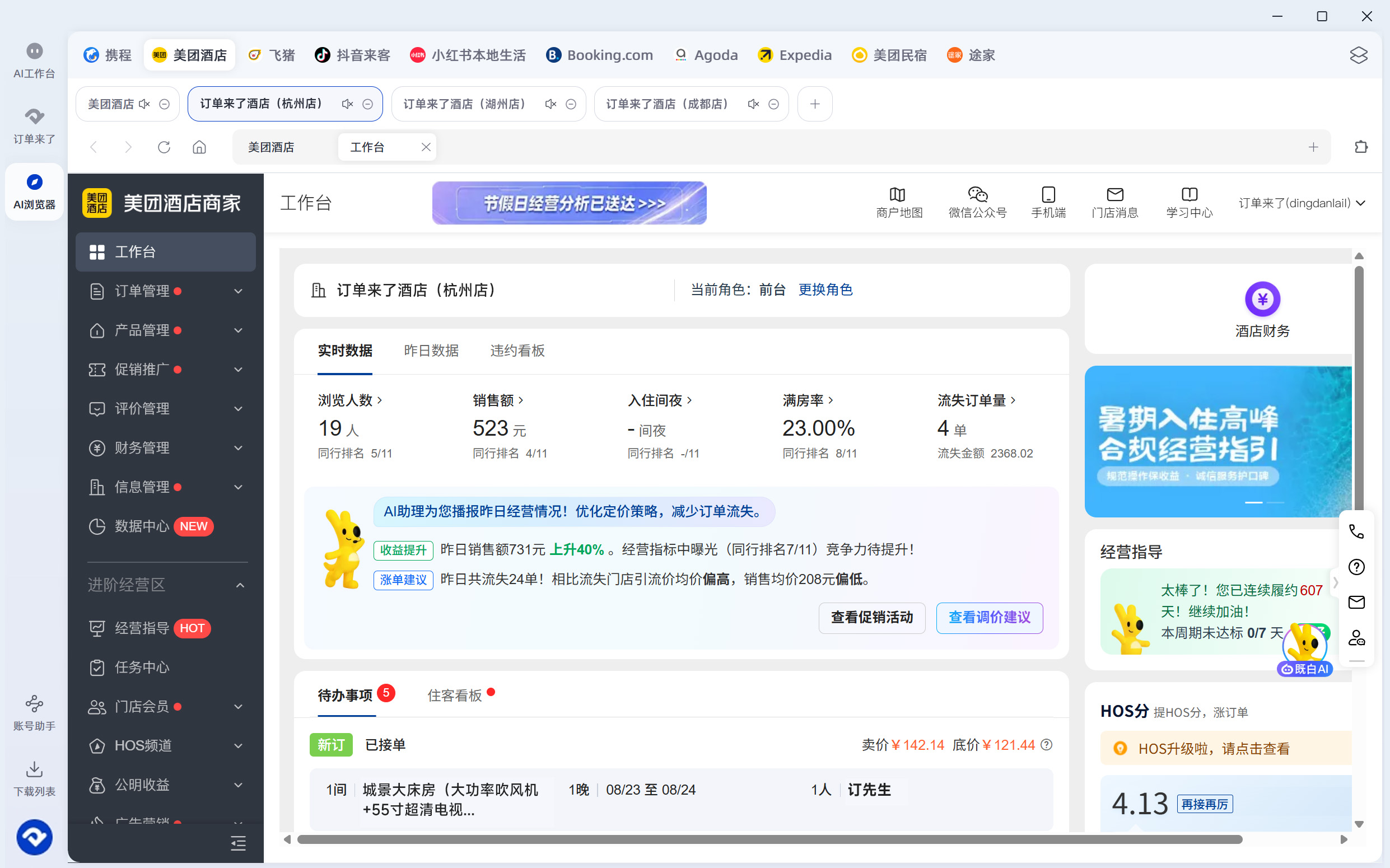Open the 酒店财务 purple yen icon

pyautogui.click(x=1262, y=298)
